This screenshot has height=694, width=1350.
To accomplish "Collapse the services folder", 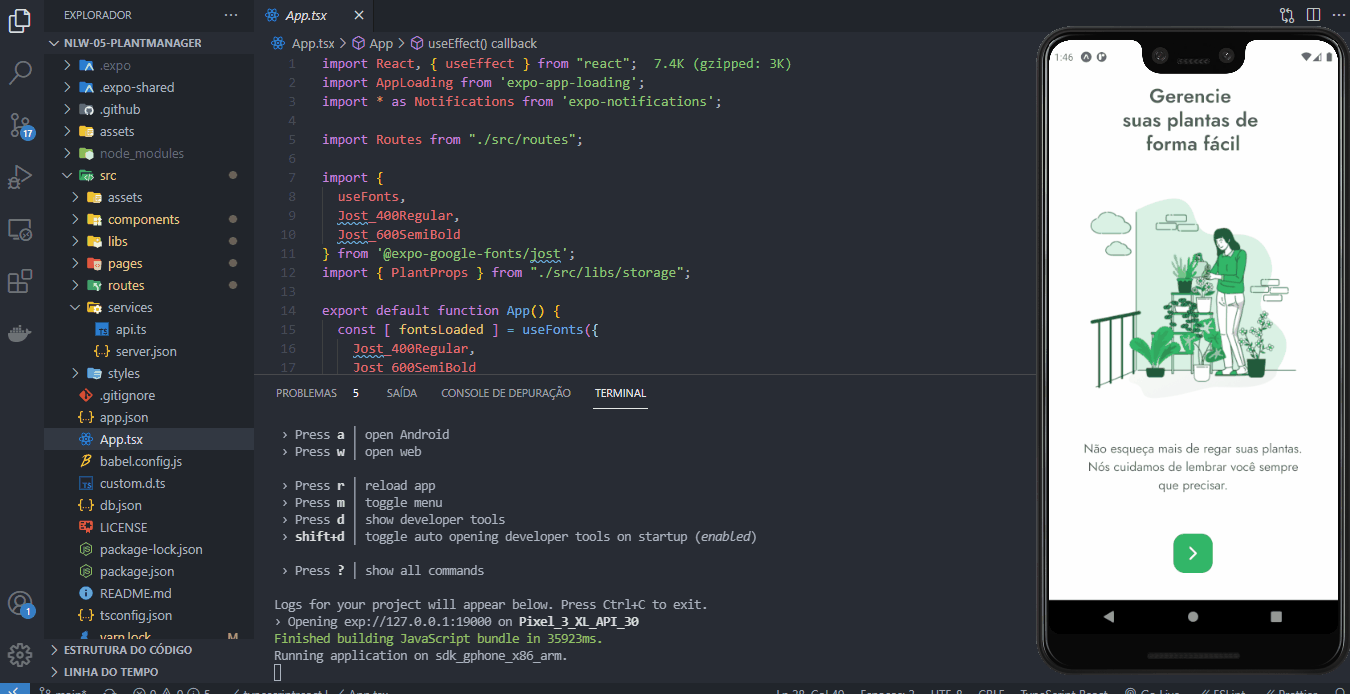I will click(x=149, y=307).
